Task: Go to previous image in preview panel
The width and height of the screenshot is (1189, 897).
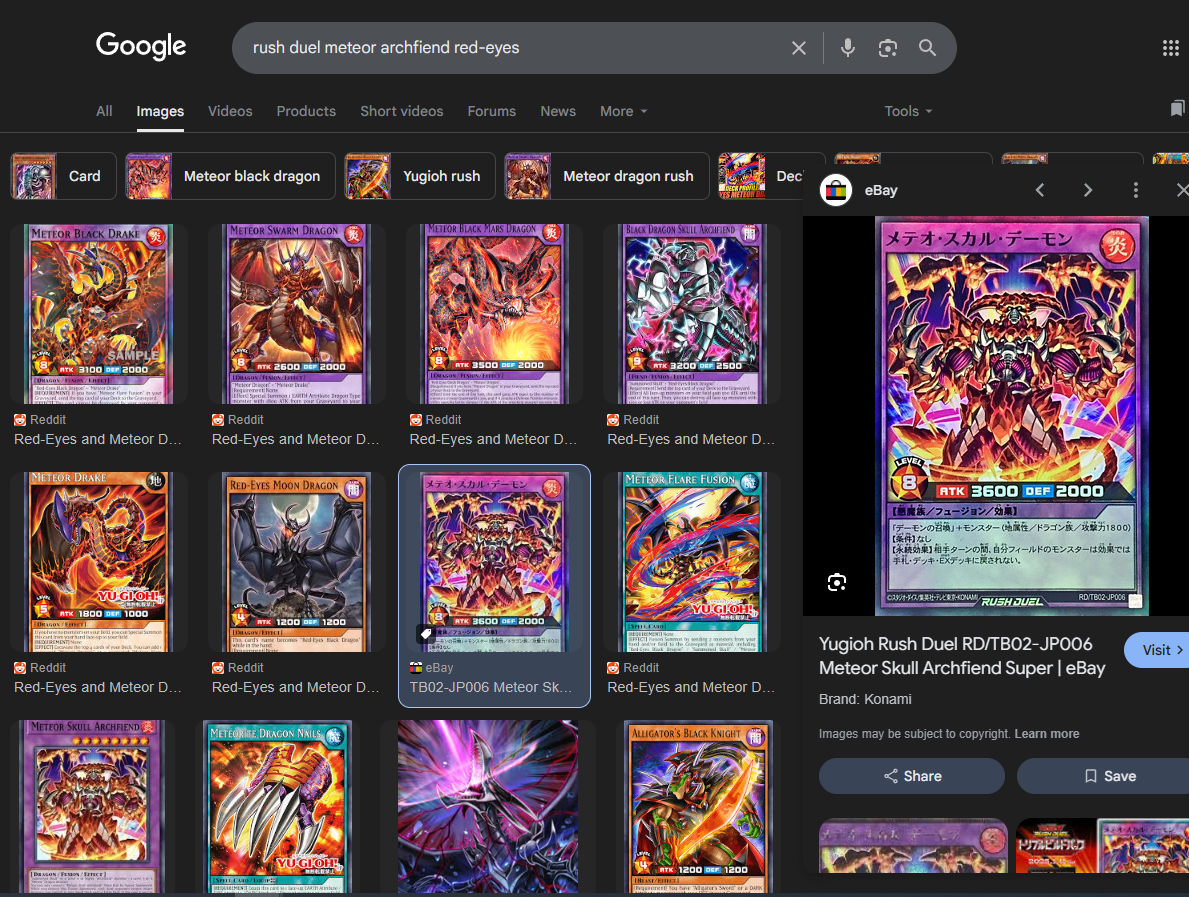Action: click(x=1040, y=190)
